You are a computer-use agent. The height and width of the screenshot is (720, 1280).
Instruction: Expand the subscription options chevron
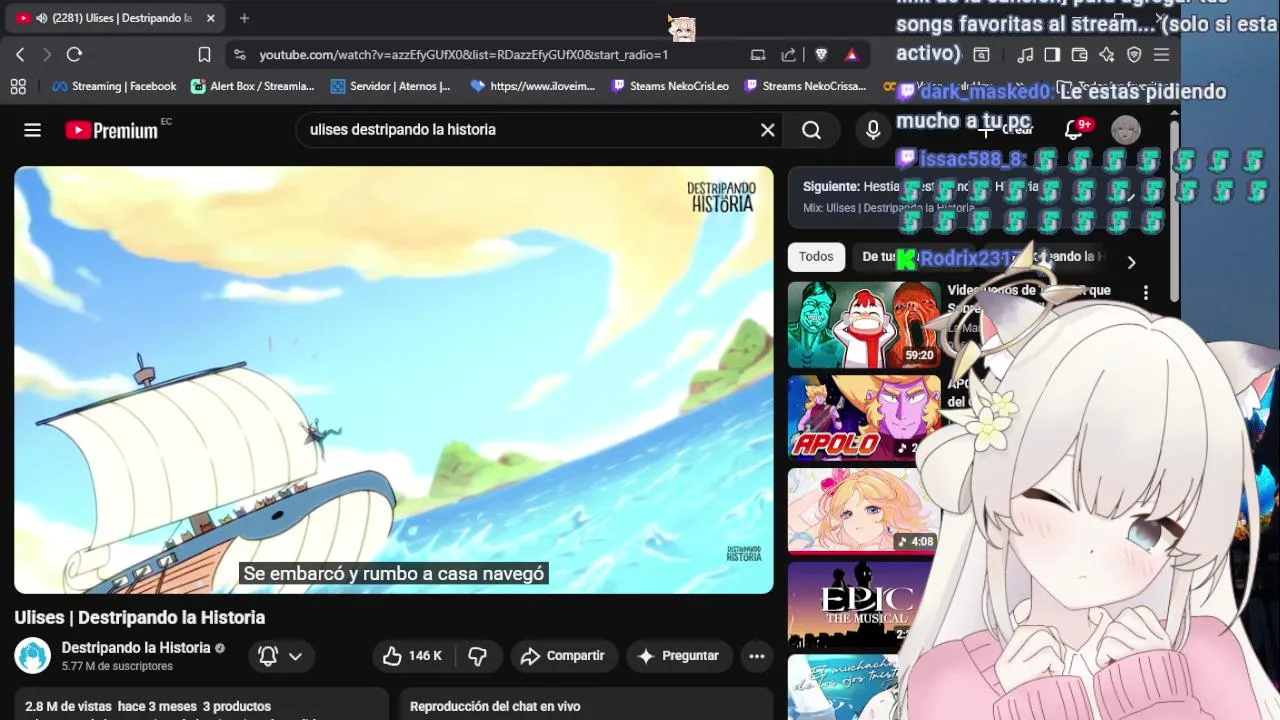point(295,656)
